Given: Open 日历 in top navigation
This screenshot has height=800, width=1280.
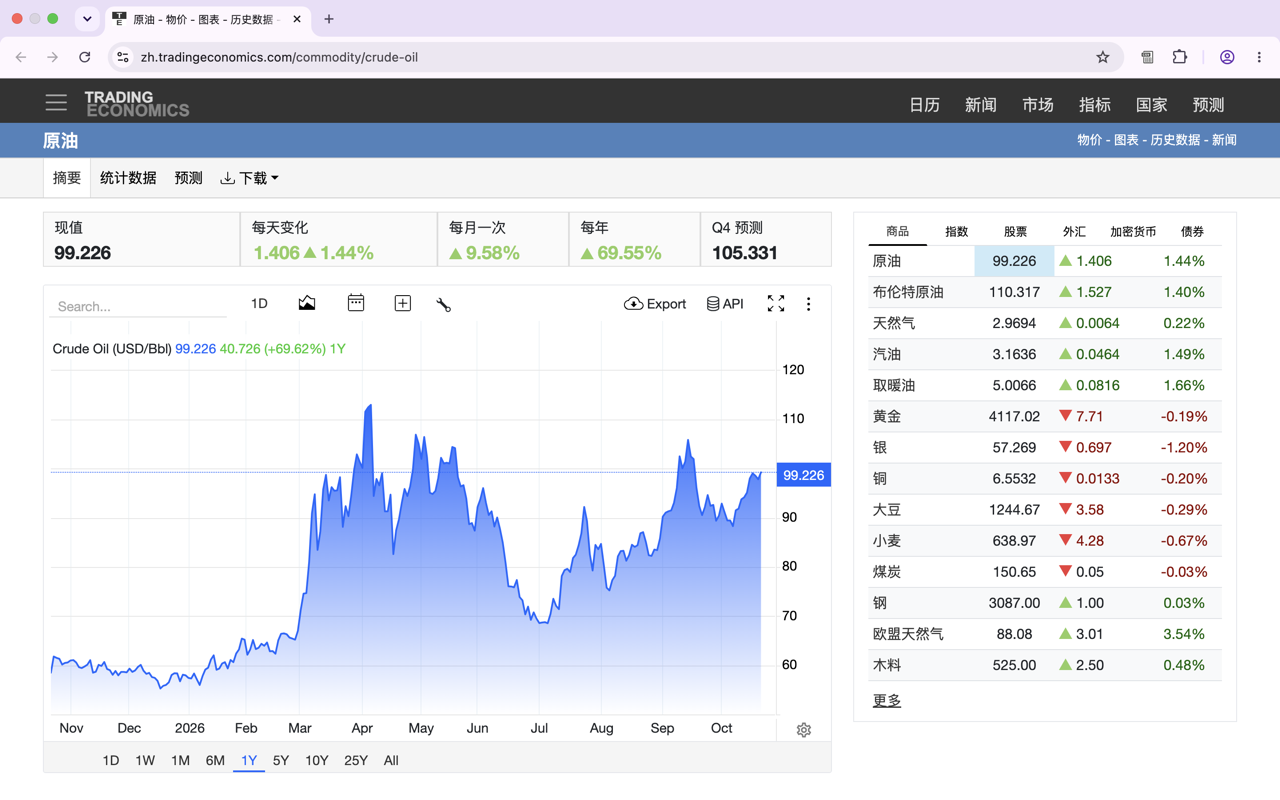Looking at the screenshot, I should tap(924, 104).
